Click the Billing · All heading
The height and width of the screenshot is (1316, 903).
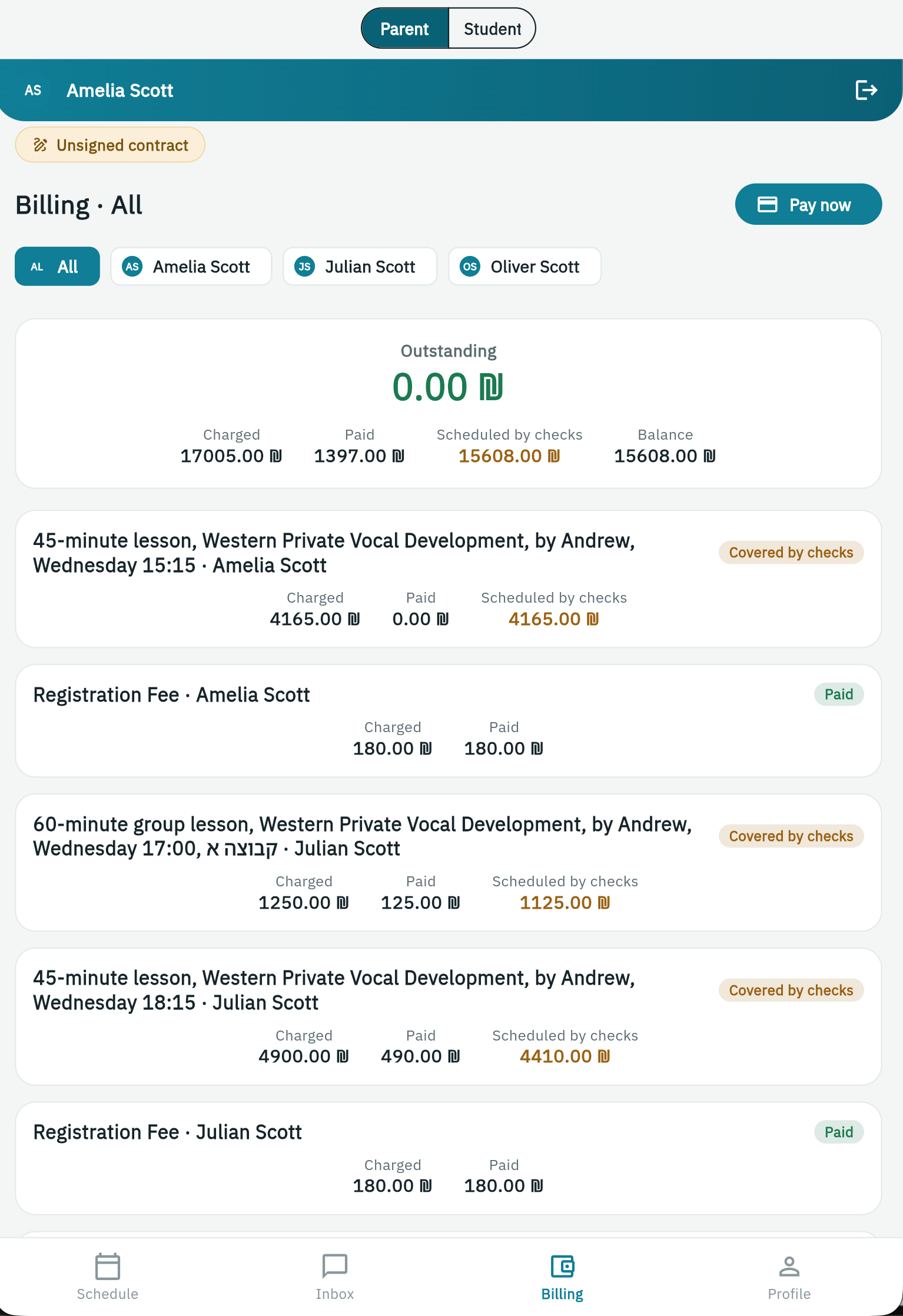(79, 205)
